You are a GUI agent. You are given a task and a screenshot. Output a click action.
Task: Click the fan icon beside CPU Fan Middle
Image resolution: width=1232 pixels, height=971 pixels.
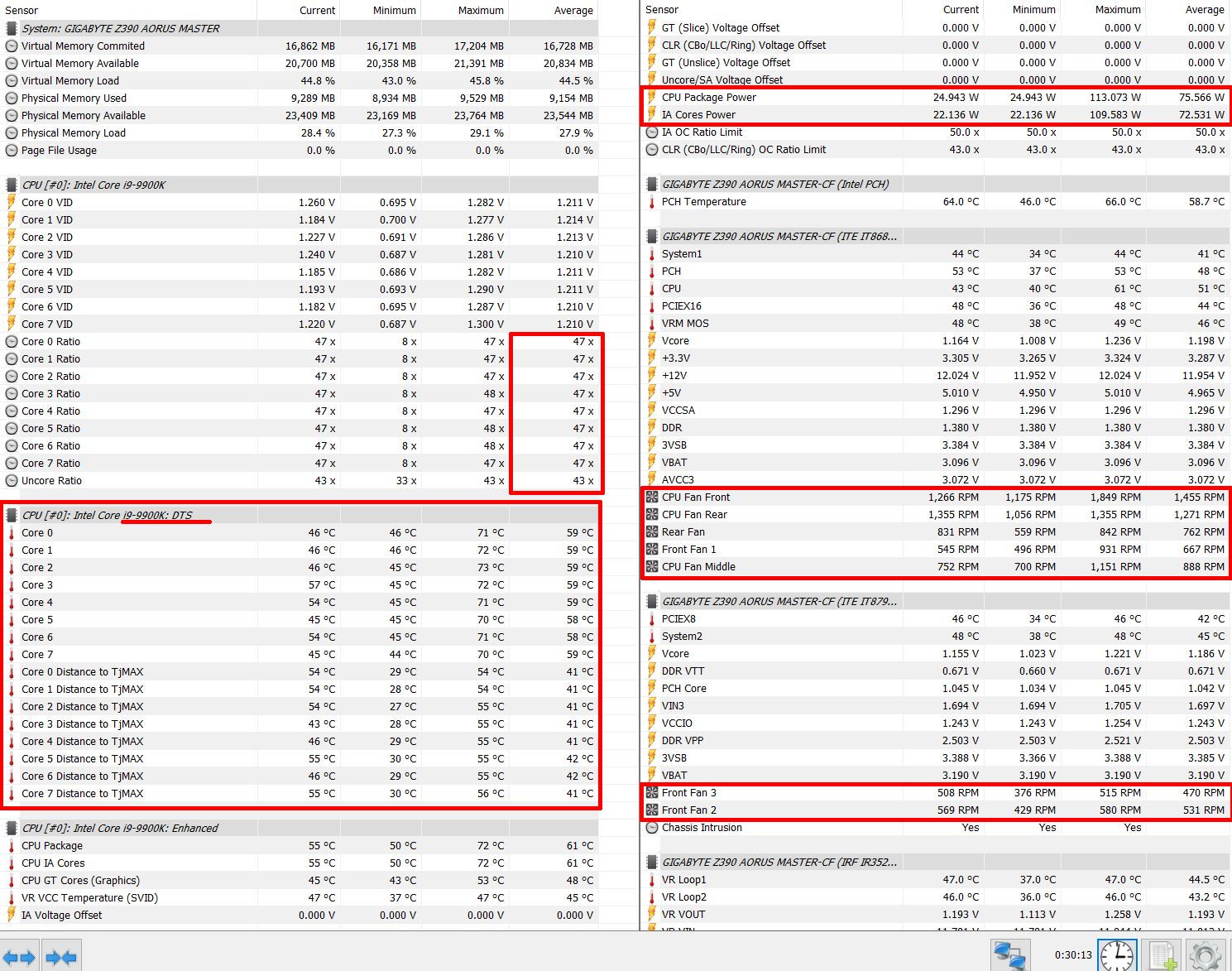[652, 566]
